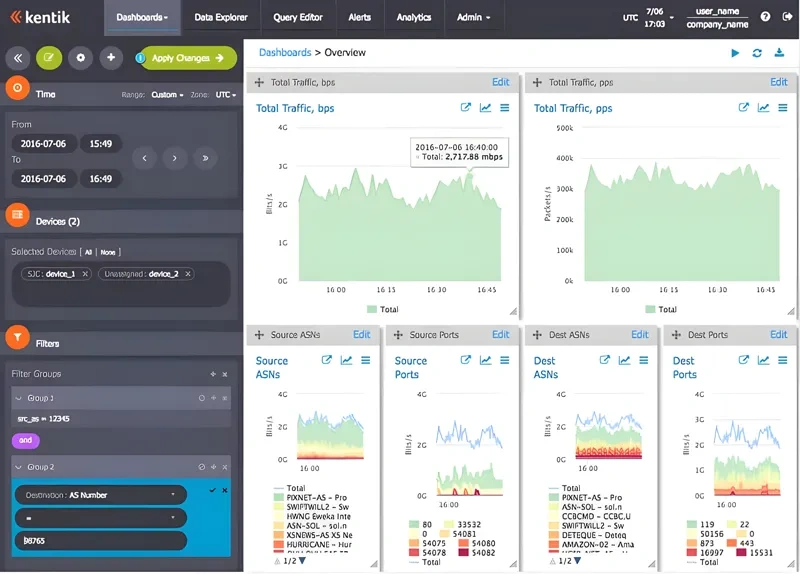Expand the Destination: AS Number dropdown

click(x=101, y=494)
